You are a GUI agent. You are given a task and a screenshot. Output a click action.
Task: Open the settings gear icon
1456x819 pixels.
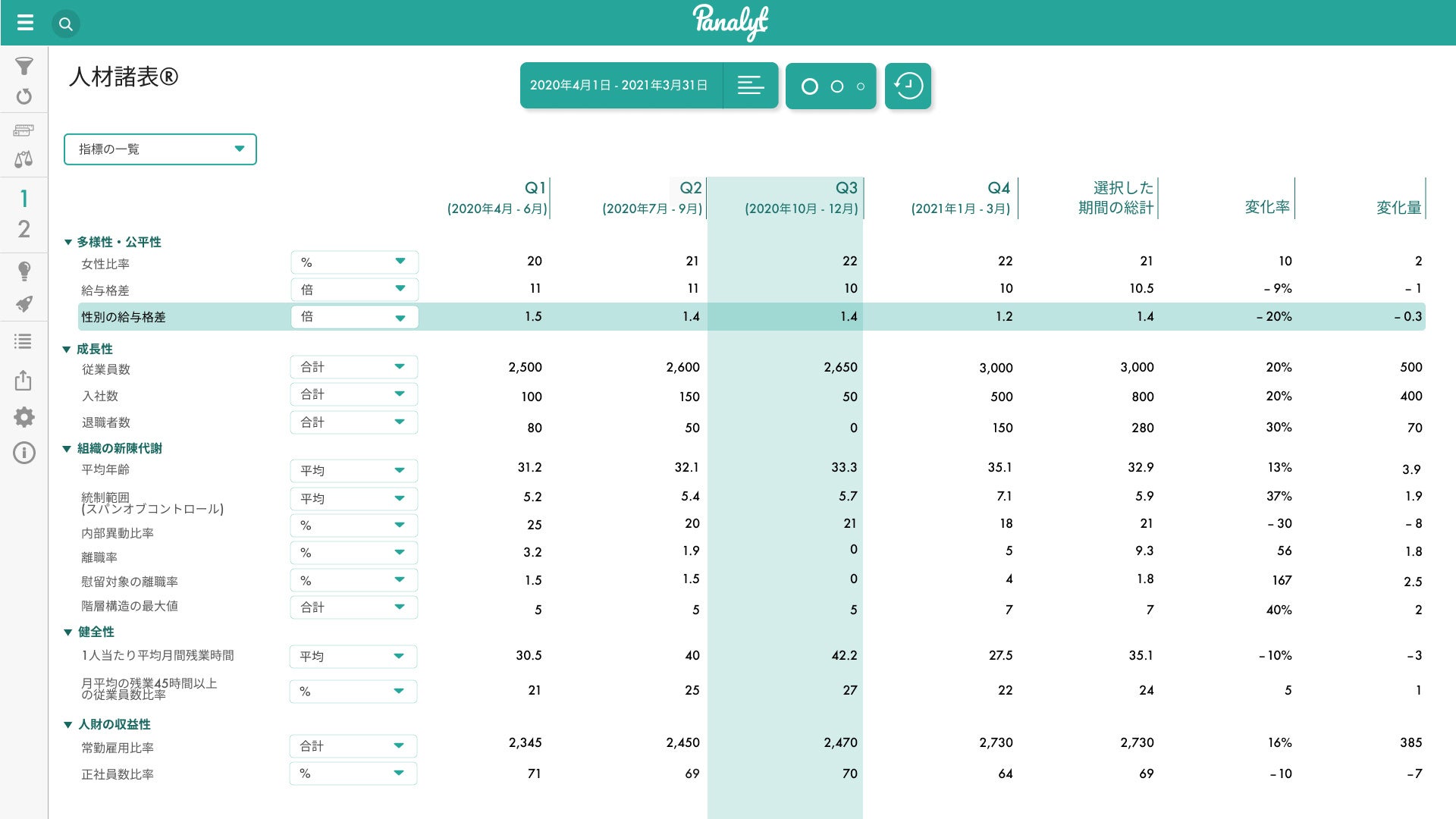(24, 416)
